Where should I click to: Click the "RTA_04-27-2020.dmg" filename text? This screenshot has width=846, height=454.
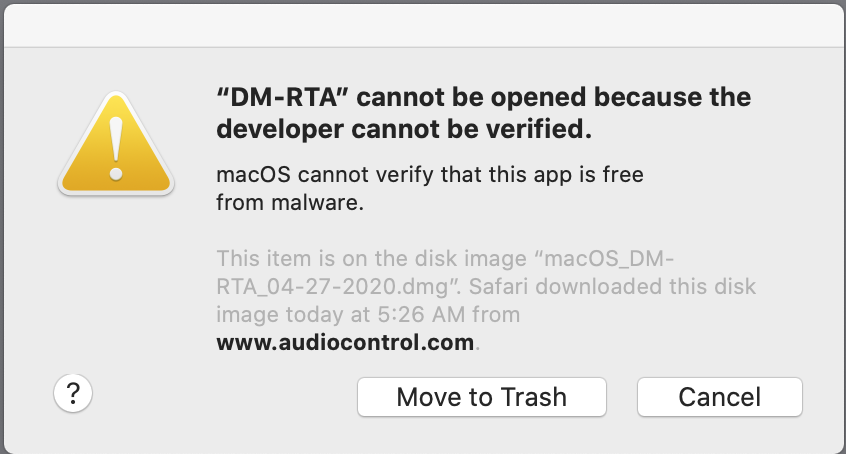coord(332,287)
